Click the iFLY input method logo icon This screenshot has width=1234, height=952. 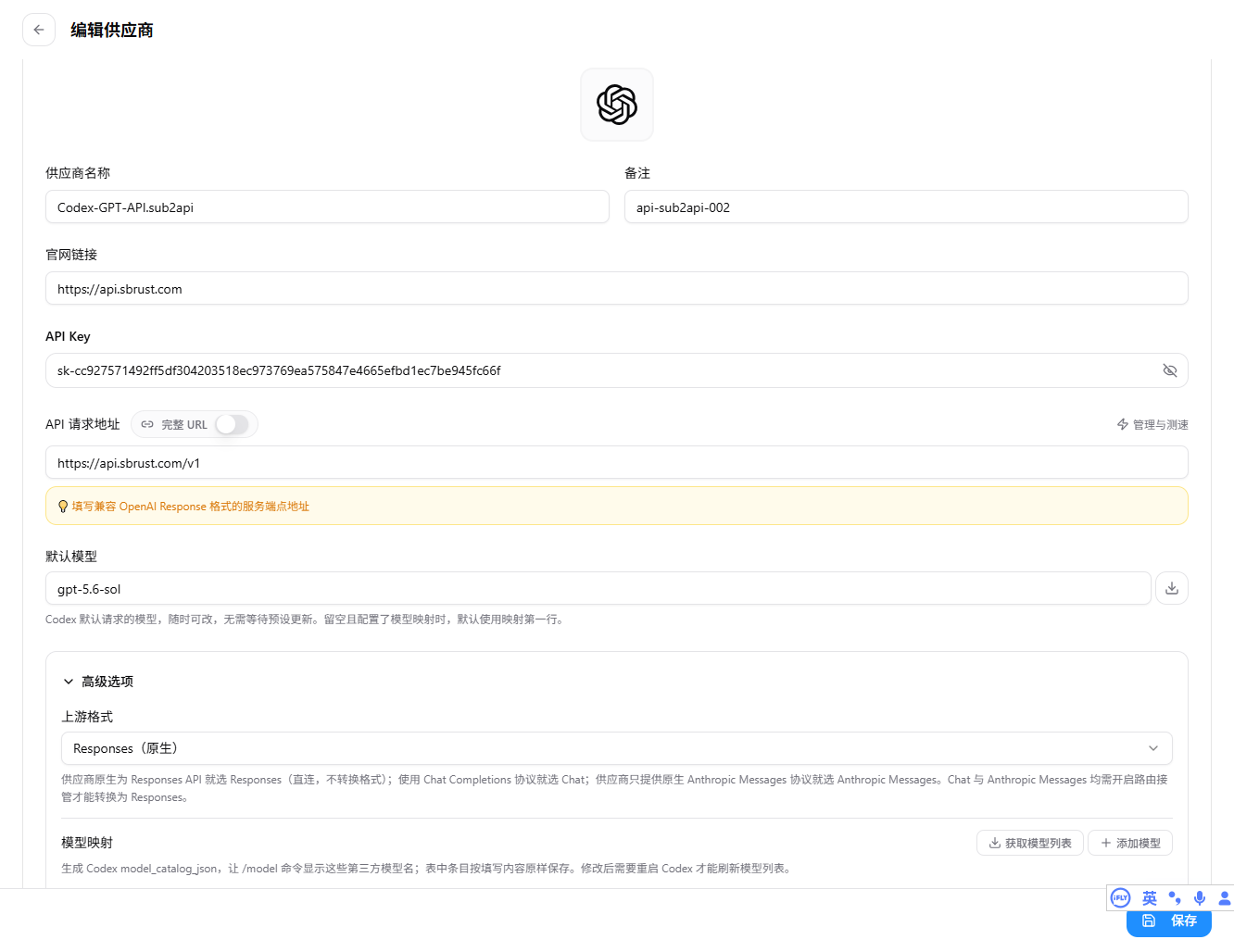pyautogui.click(x=1120, y=897)
